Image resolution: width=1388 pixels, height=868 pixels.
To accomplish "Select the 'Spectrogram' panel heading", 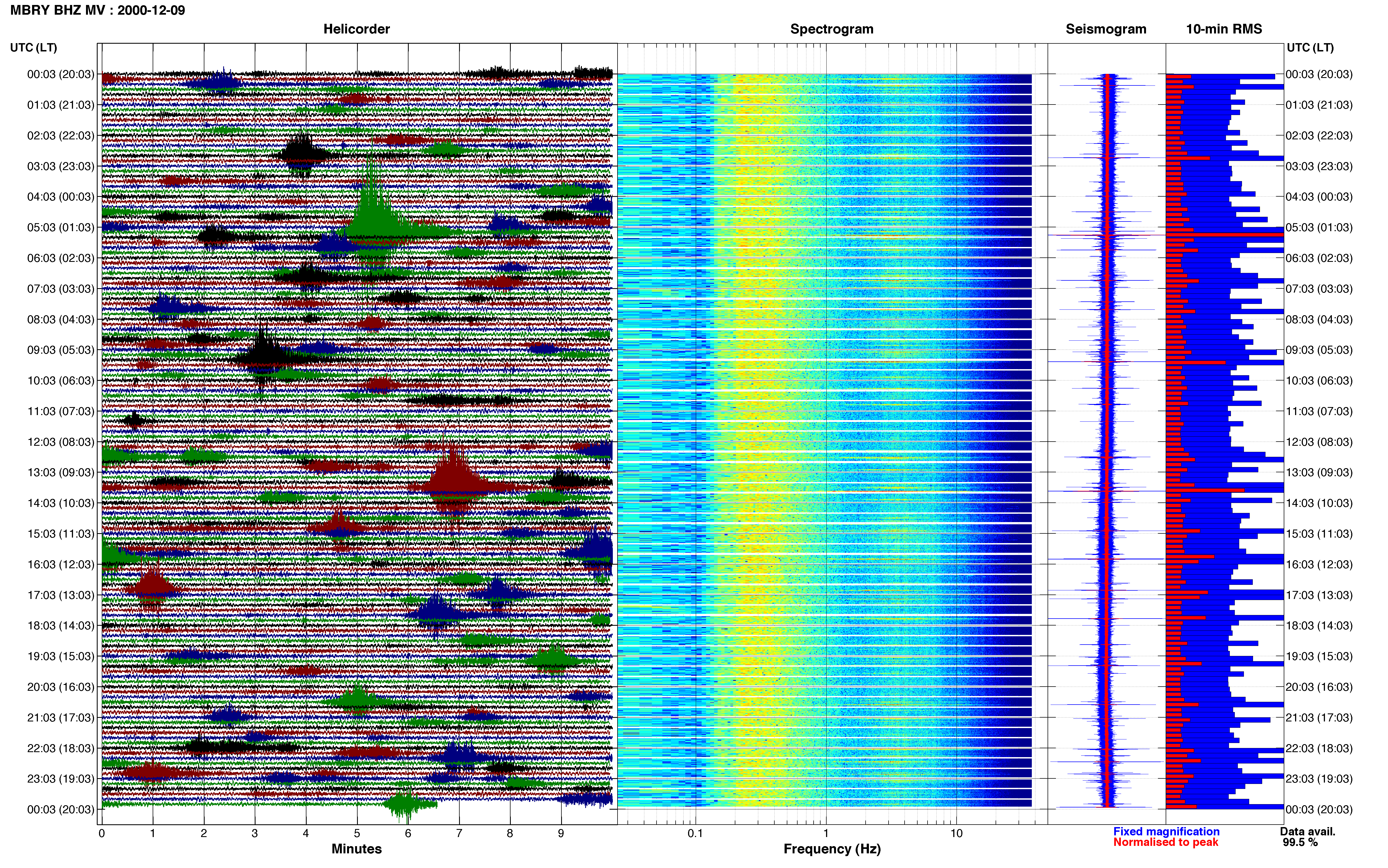I will [832, 29].
